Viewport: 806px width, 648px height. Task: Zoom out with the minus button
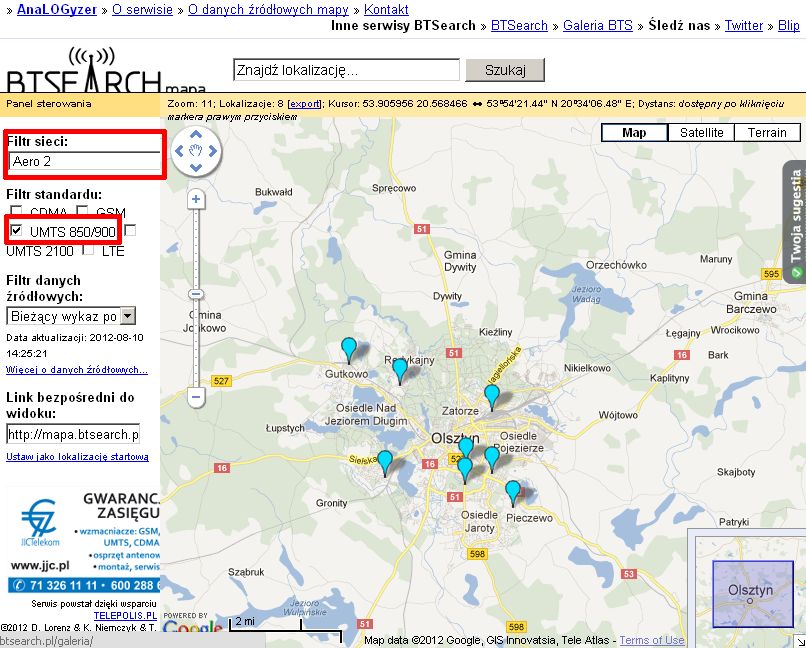tap(196, 397)
